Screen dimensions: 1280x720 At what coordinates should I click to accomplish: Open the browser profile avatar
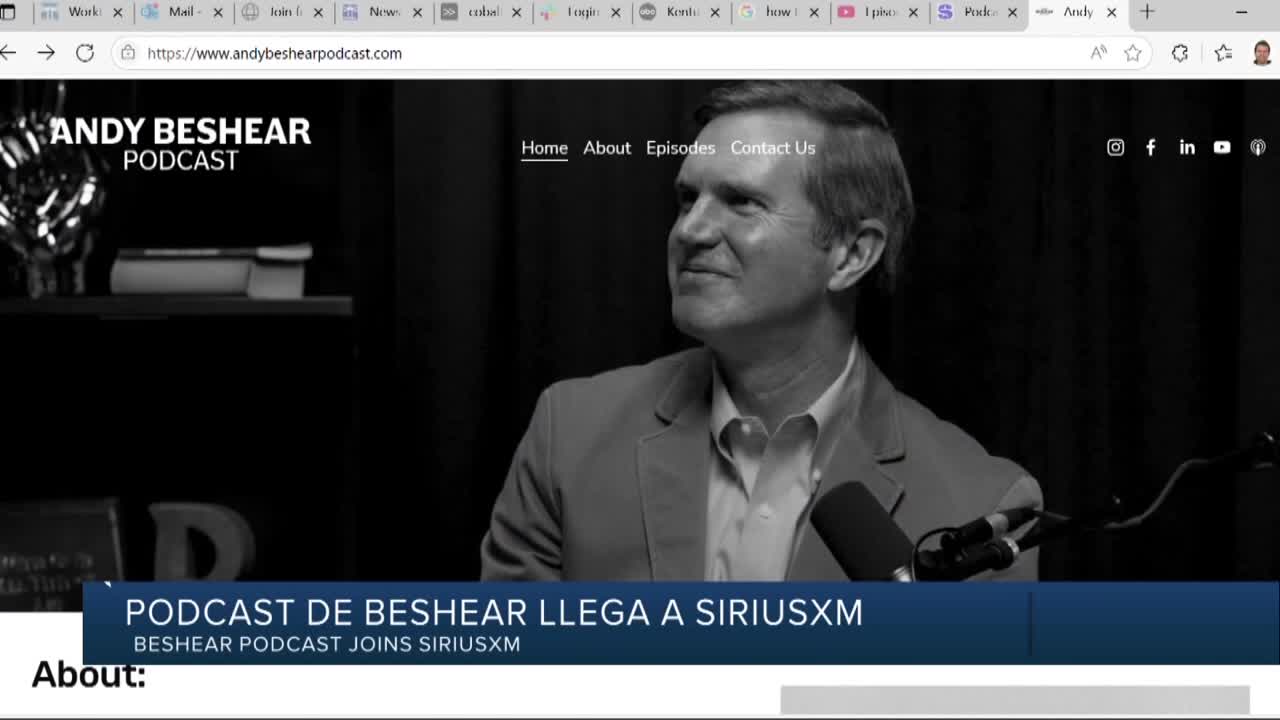coord(1262,53)
